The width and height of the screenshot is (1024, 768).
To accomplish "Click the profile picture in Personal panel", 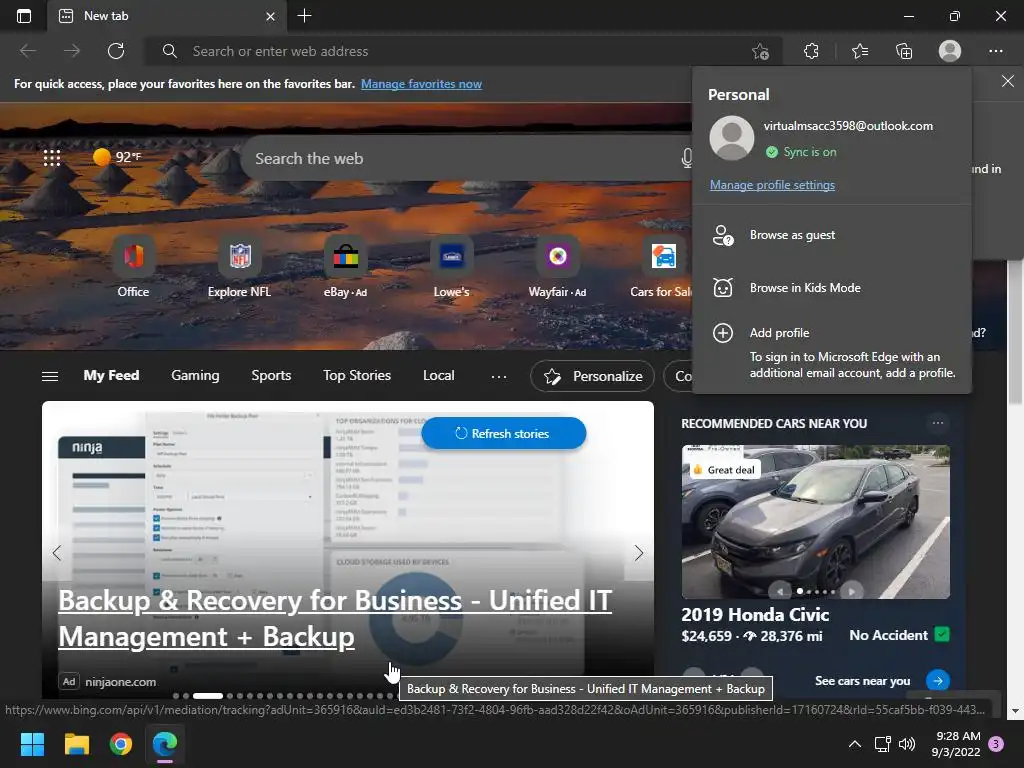I will 731,138.
